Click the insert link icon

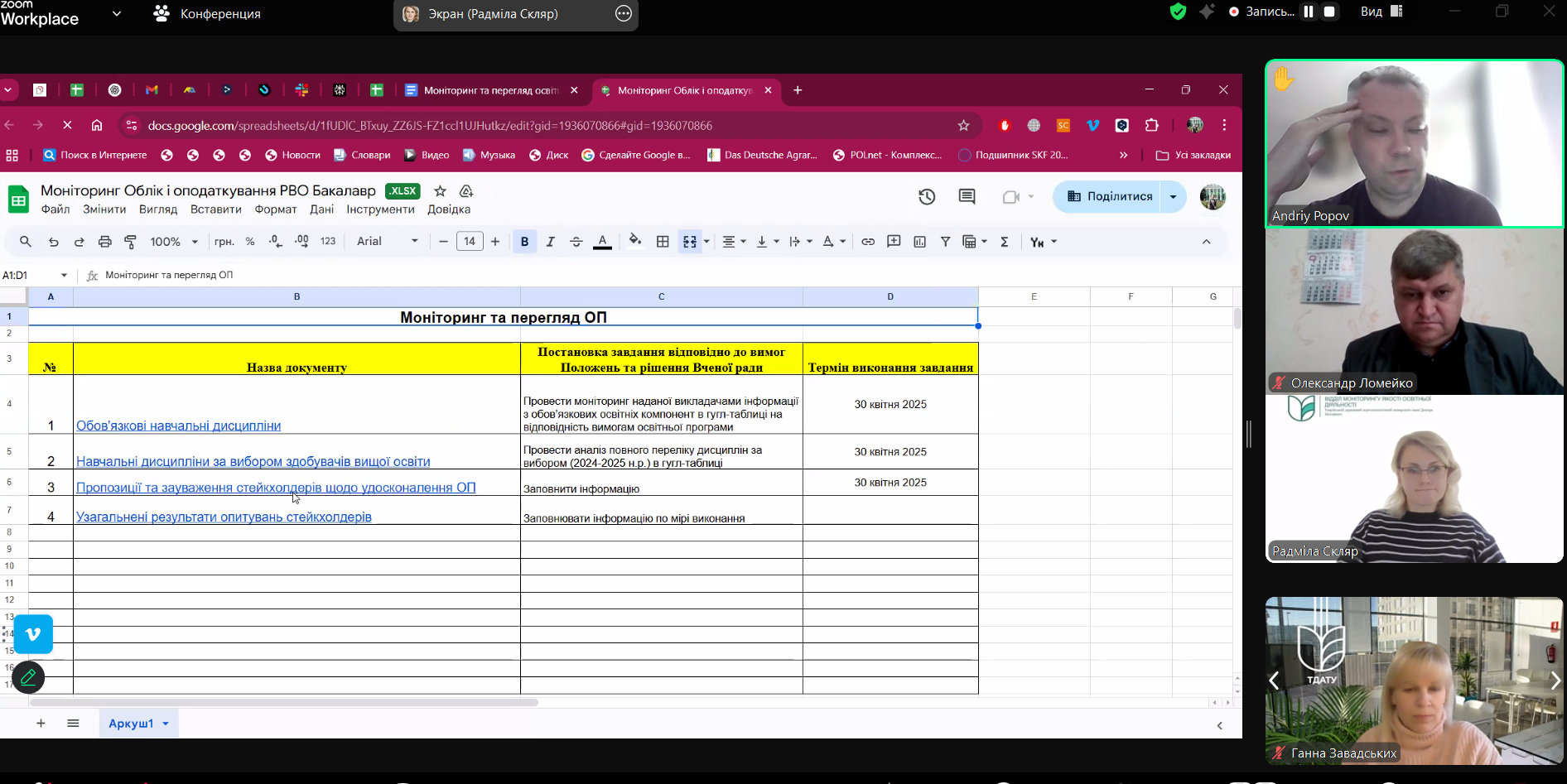click(868, 242)
